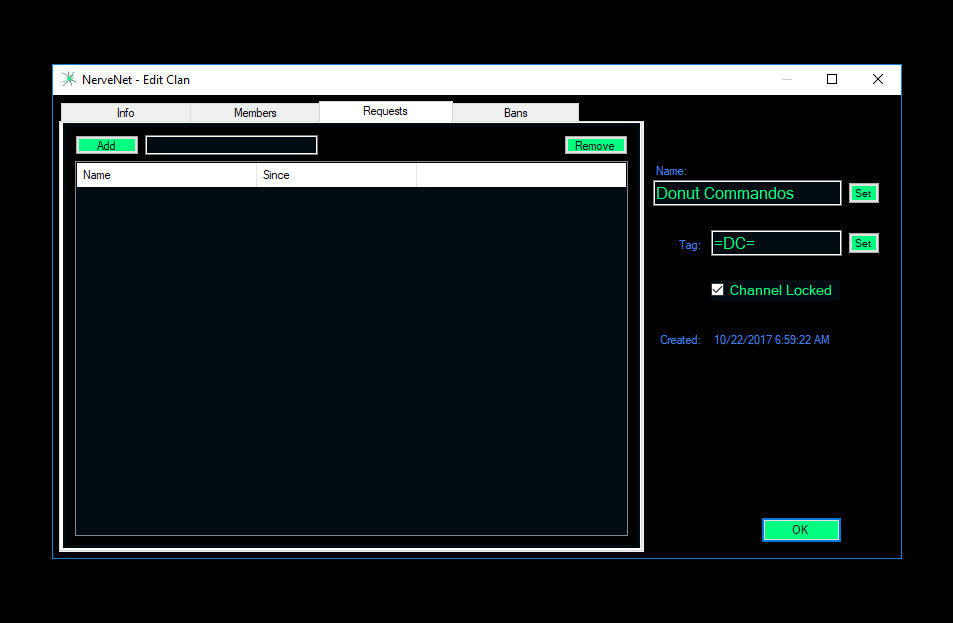Maximize the Edit Clan window

click(832, 80)
